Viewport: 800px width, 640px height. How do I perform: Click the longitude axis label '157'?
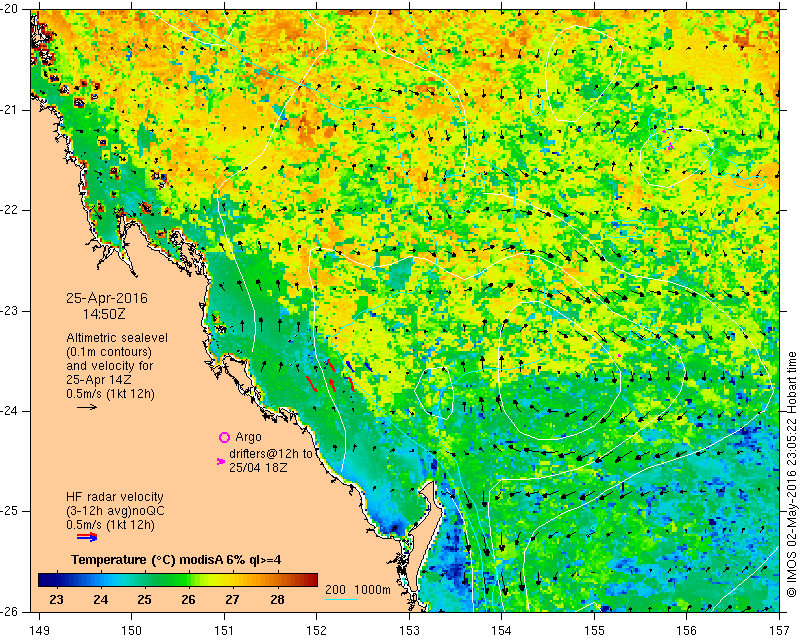(x=780, y=631)
